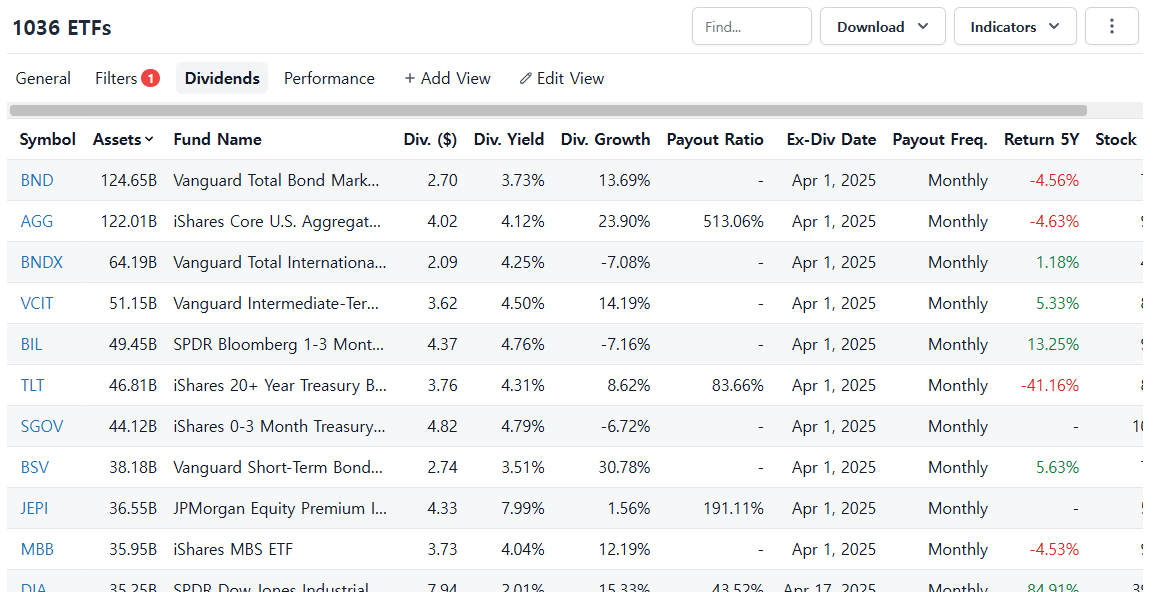The image size is (1160, 592).
Task: Open the VCIT ticker link
Action: pos(37,303)
